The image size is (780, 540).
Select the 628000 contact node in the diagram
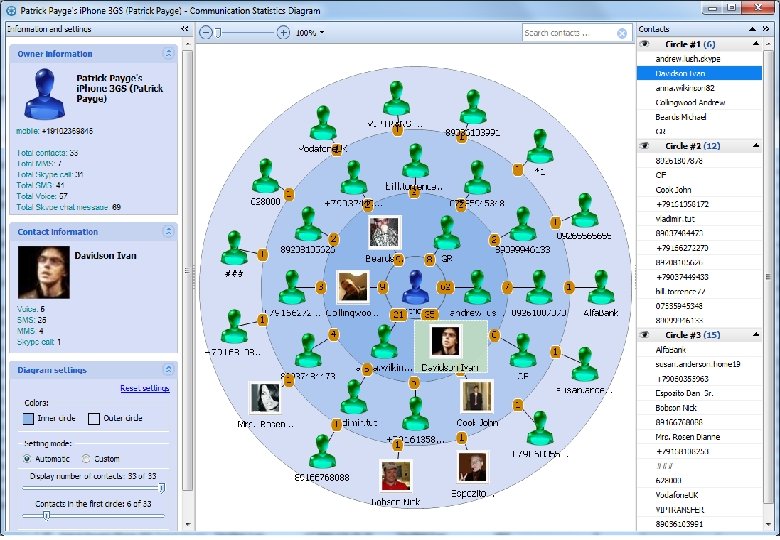(x=266, y=176)
